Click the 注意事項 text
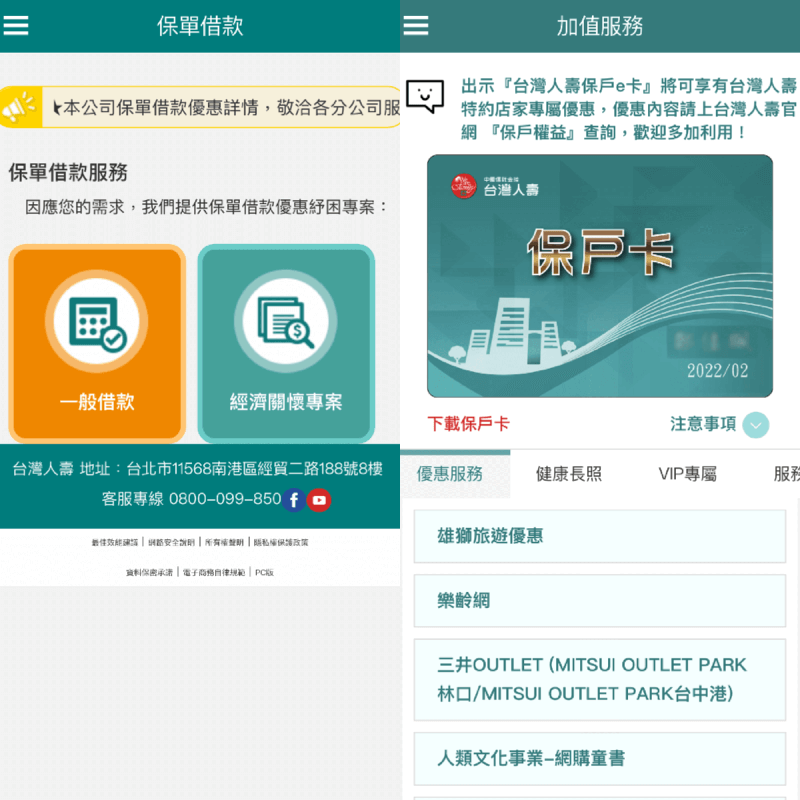Image resolution: width=800 pixels, height=800 pixels. point(703,423)
